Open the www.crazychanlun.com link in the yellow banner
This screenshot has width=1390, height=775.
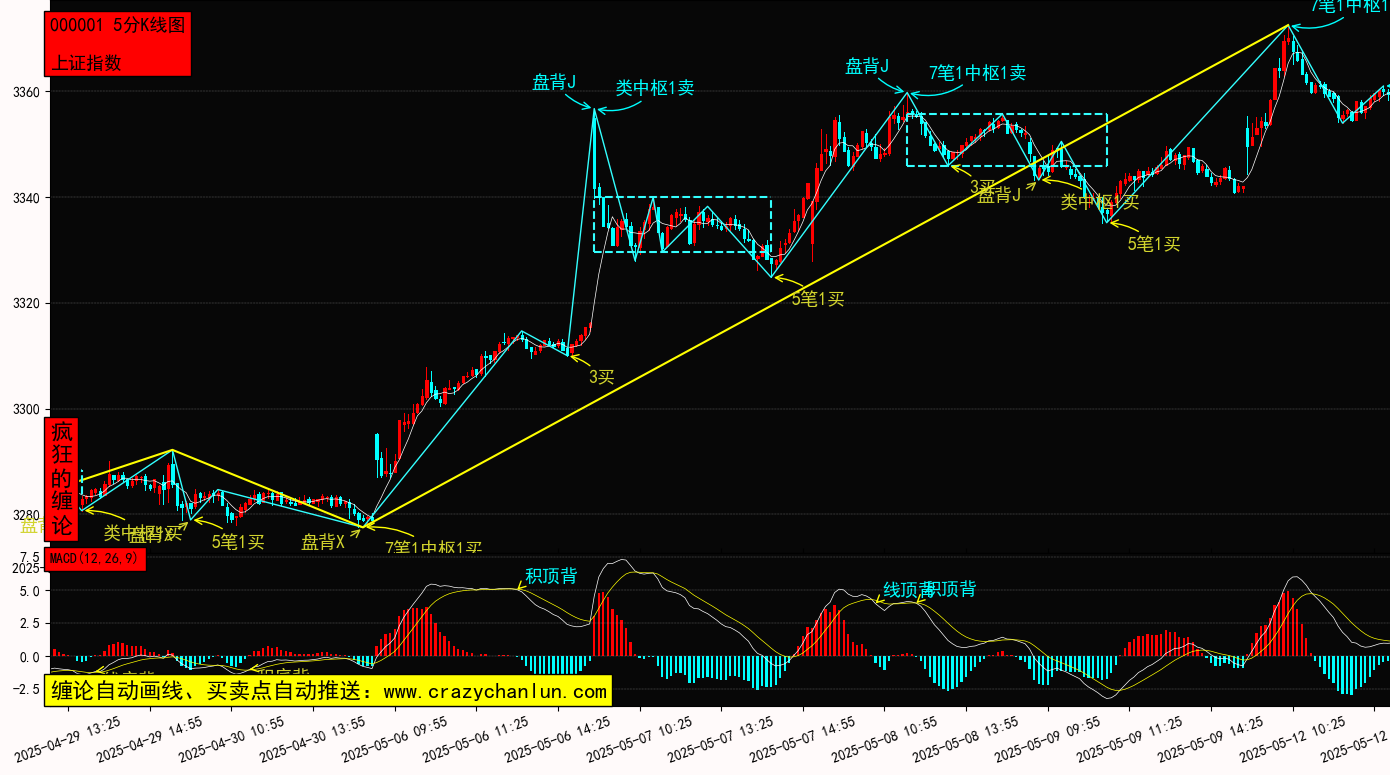click(495, 690)
